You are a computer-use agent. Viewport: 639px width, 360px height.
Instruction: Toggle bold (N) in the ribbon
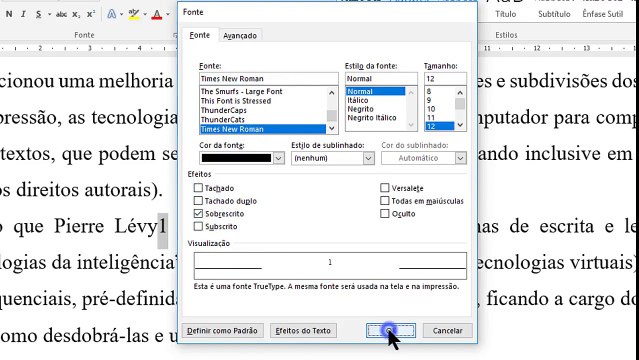[9, 14]
